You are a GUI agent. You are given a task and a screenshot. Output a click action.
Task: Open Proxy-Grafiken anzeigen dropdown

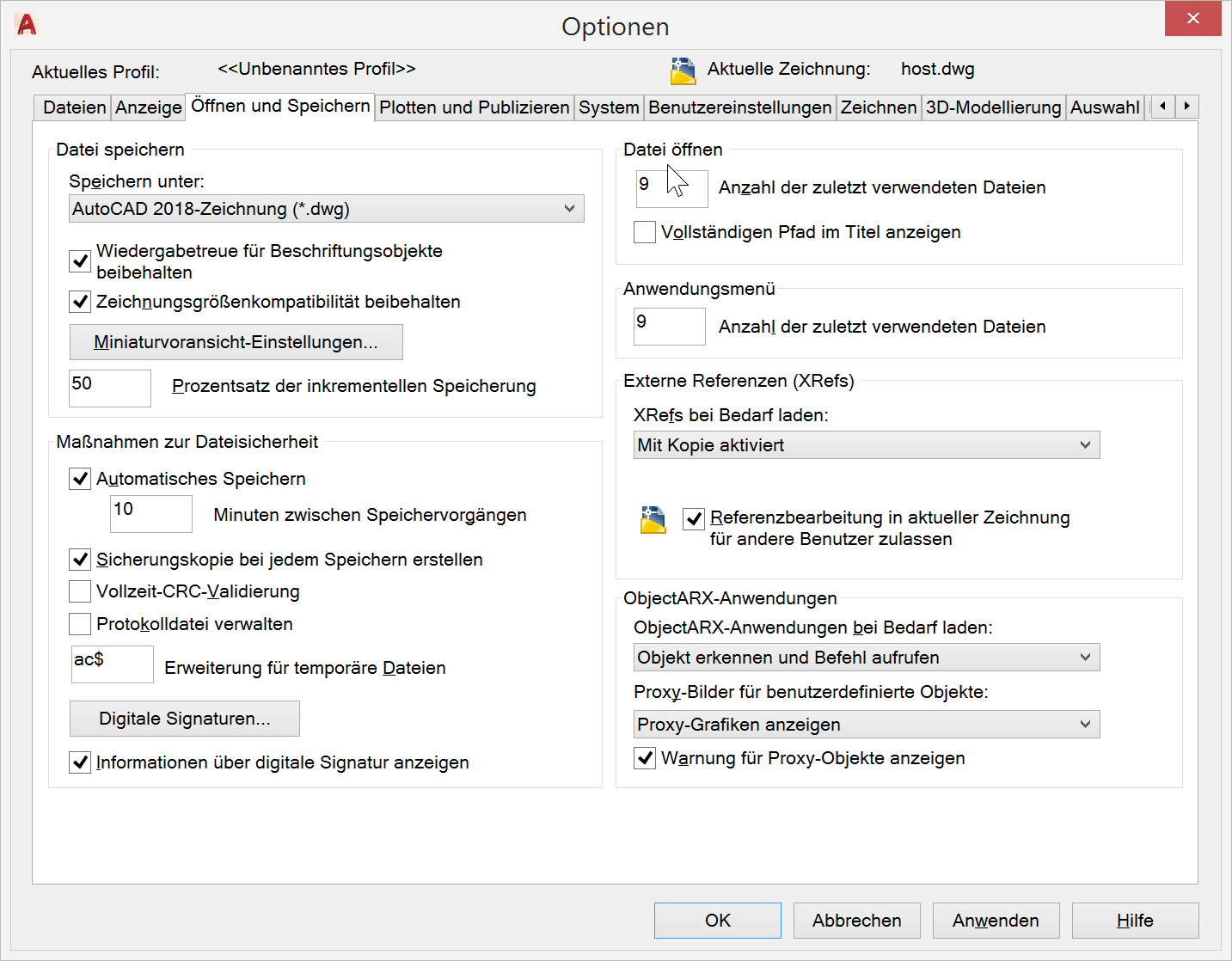click(866, 725)
